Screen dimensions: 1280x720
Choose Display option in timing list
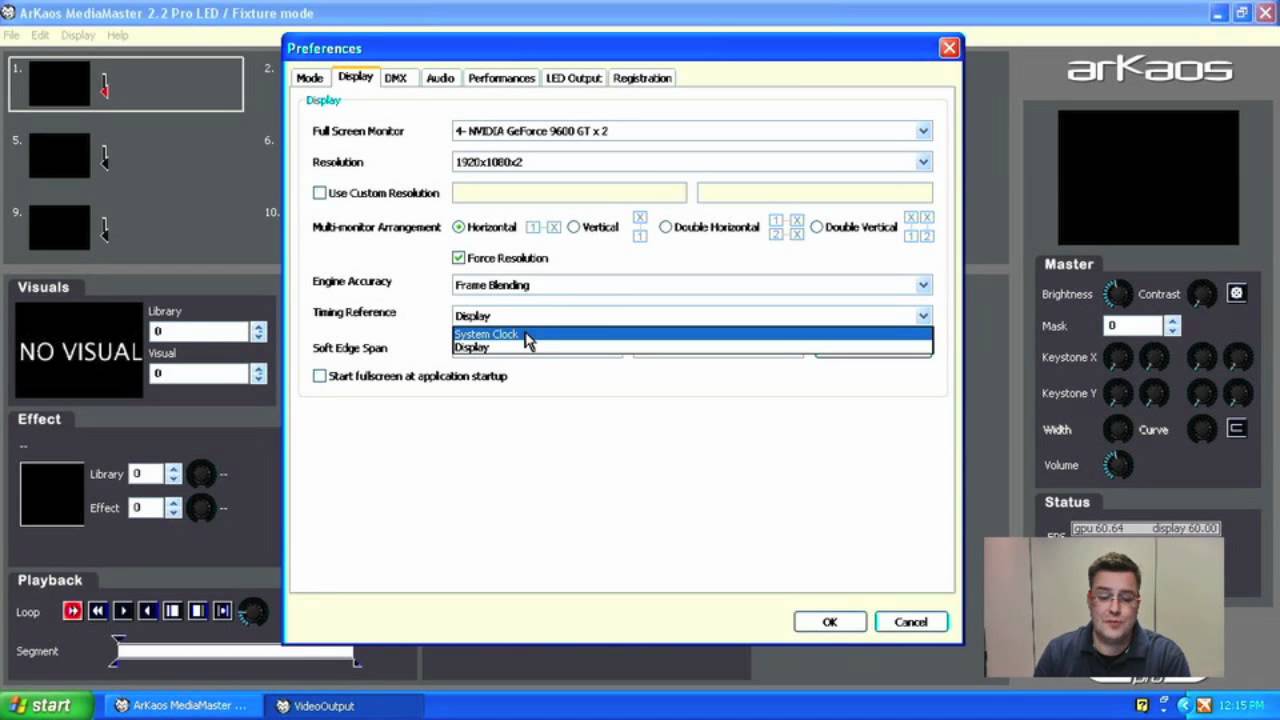(692, 347)
